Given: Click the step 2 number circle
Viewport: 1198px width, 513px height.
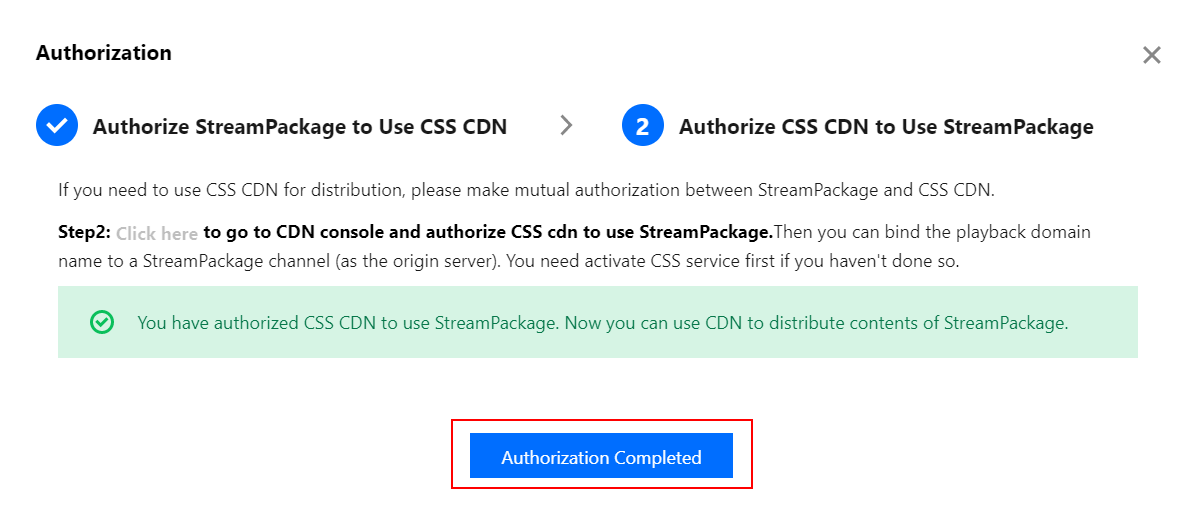Looking at the screenshot, I should pyautogui.click(x=642, y=126).
